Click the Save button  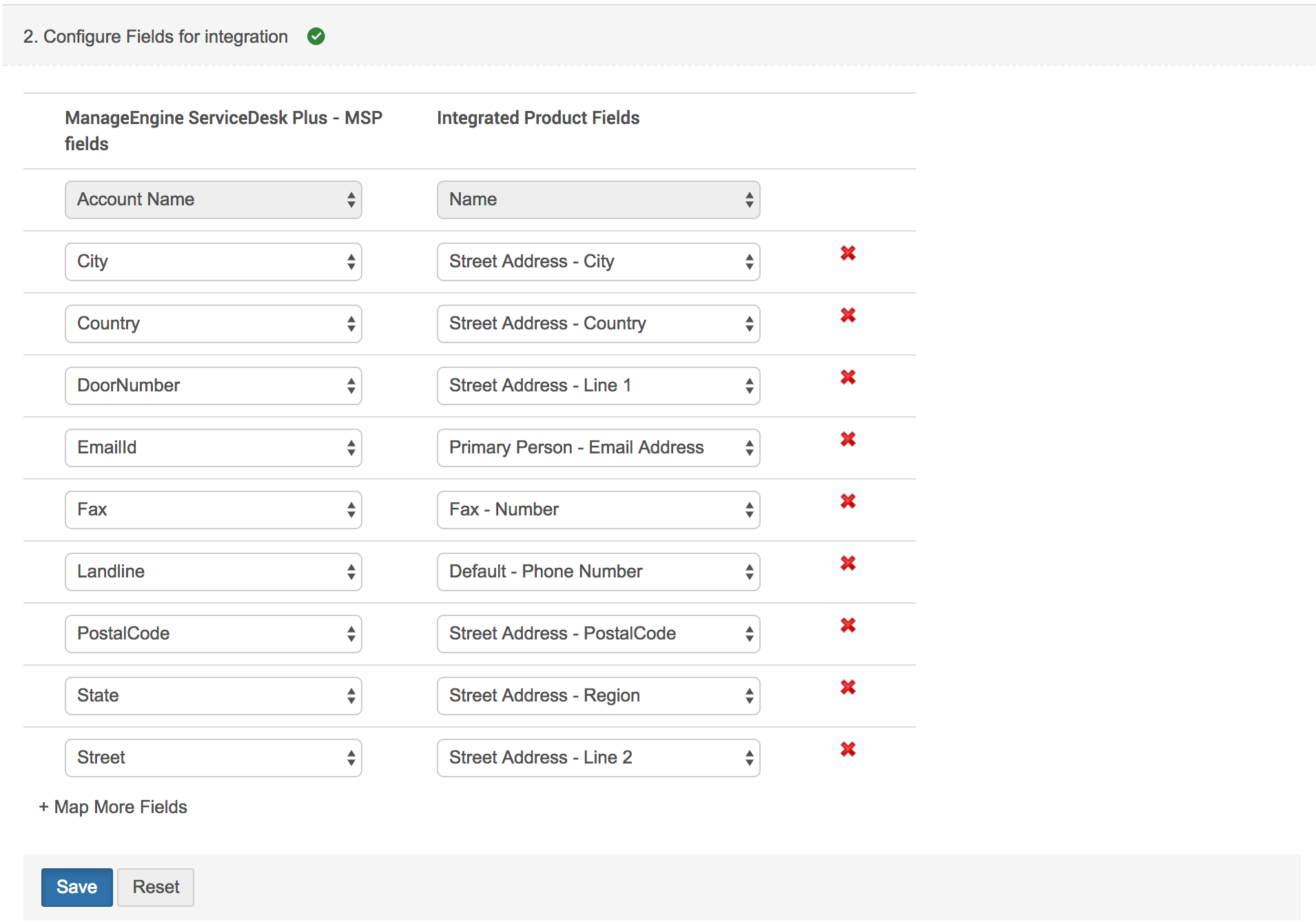click(76, 887)
